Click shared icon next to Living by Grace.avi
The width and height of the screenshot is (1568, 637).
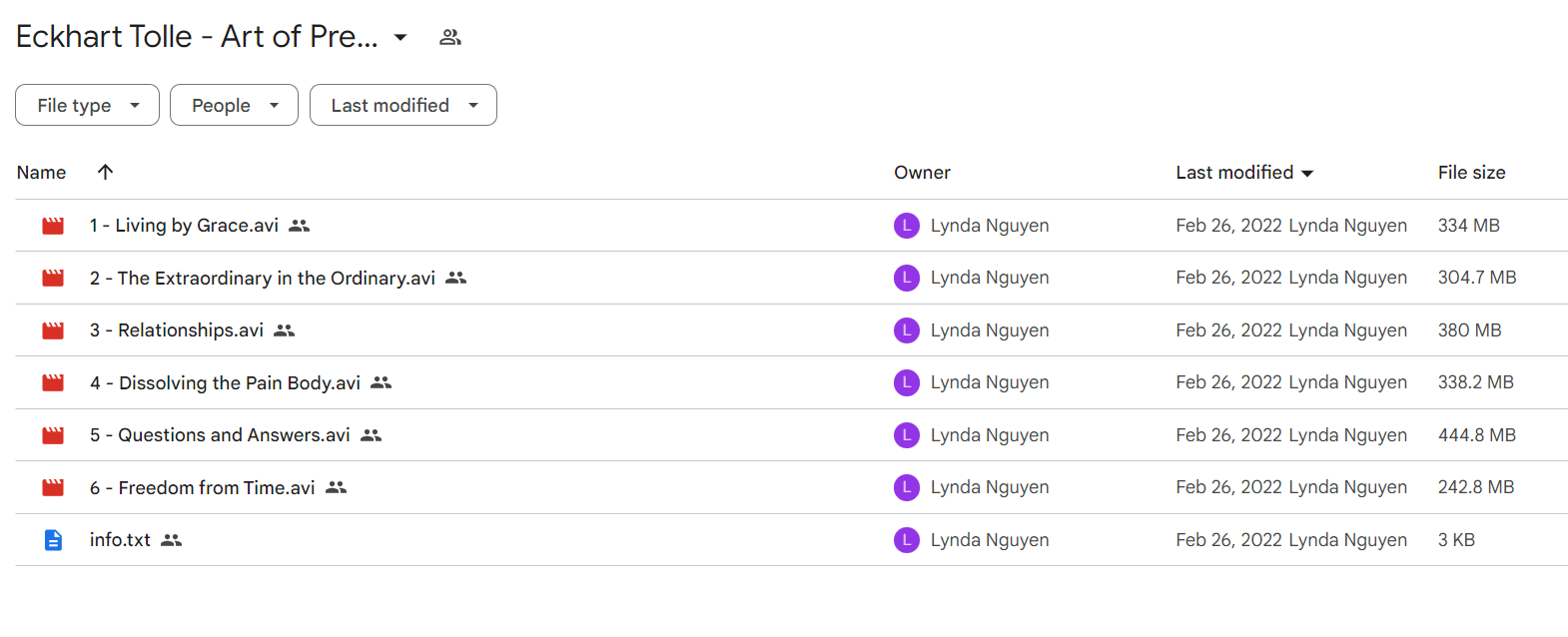pyautogui.click(x=300, y=226)
